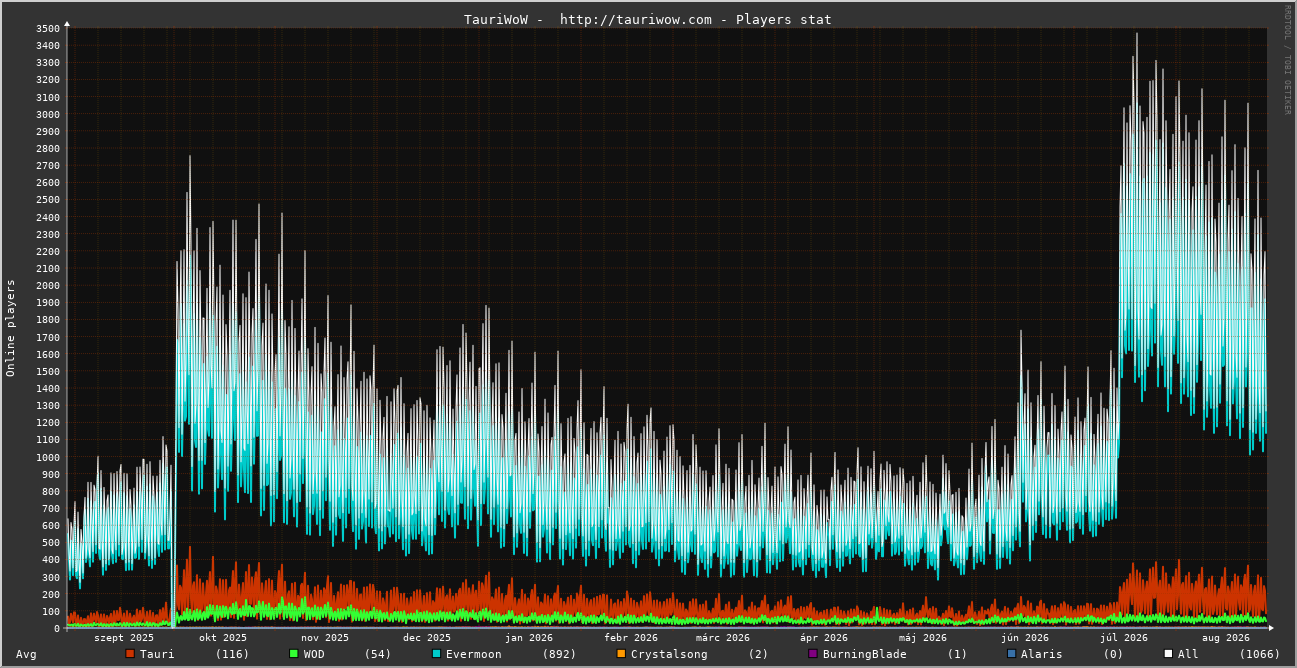1297x668 pixels.
Task: Click the RRDTOOL / TOBI OETIKER watermark
Action: (1287, 59)
